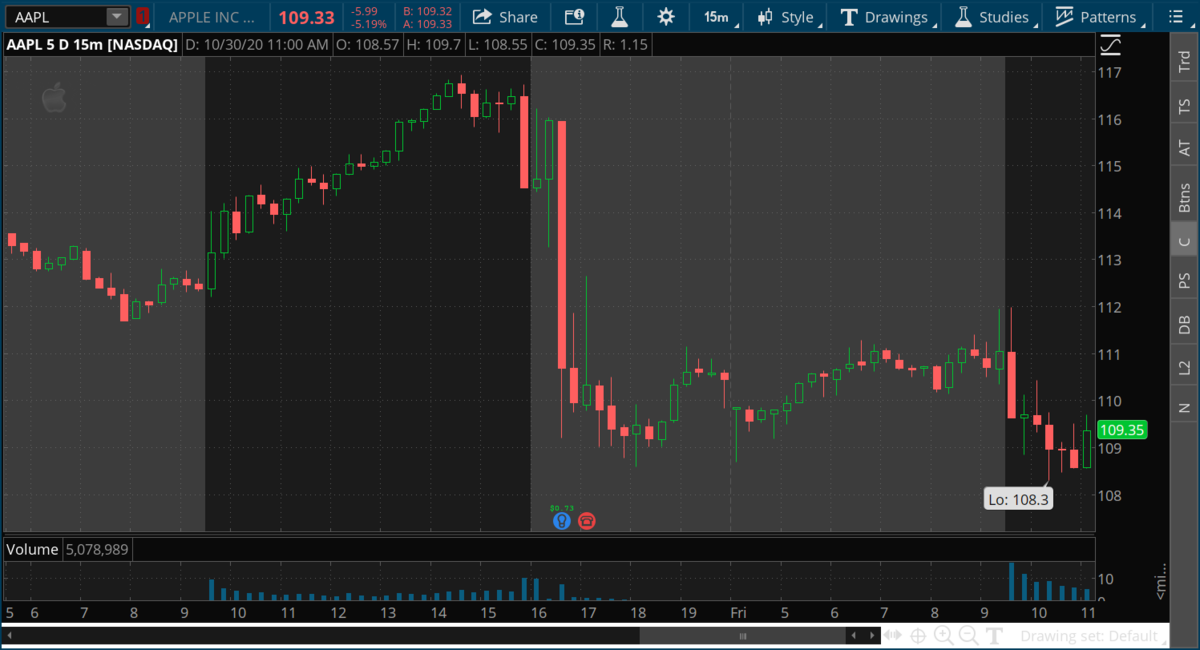The image size is (1200, 650).
Task: Click the zoom out magnifier icon
Action: point(968,636)
